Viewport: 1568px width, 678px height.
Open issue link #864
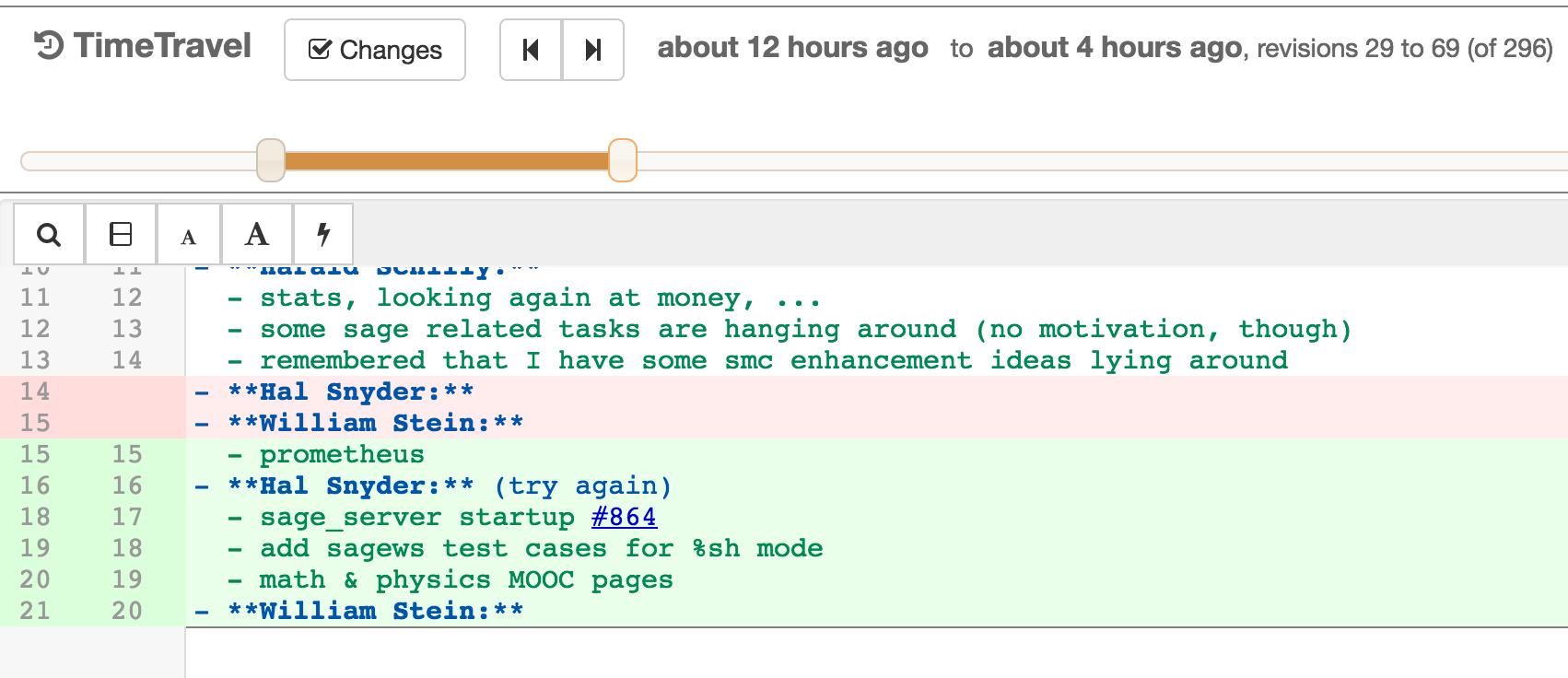pos(624,517)
